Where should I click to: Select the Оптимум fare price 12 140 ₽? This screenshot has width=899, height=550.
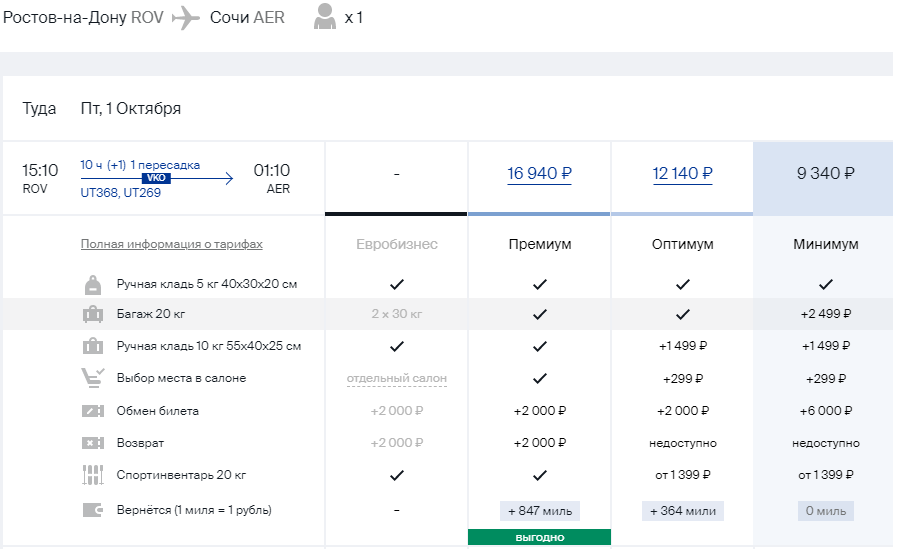pyautogui.click(x=682, y=173)
